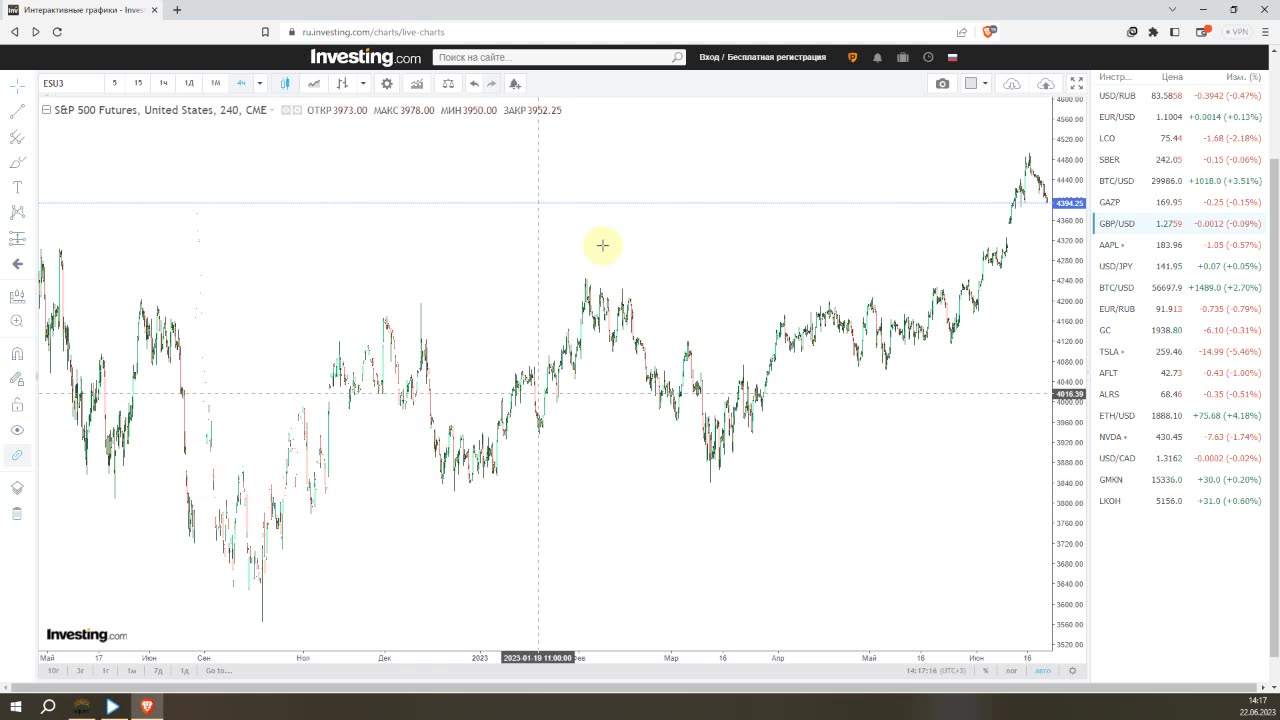Click the Вход / Бесплатная регистрация link
This screenshot has height=720, width=1280.
click(762, 57)
